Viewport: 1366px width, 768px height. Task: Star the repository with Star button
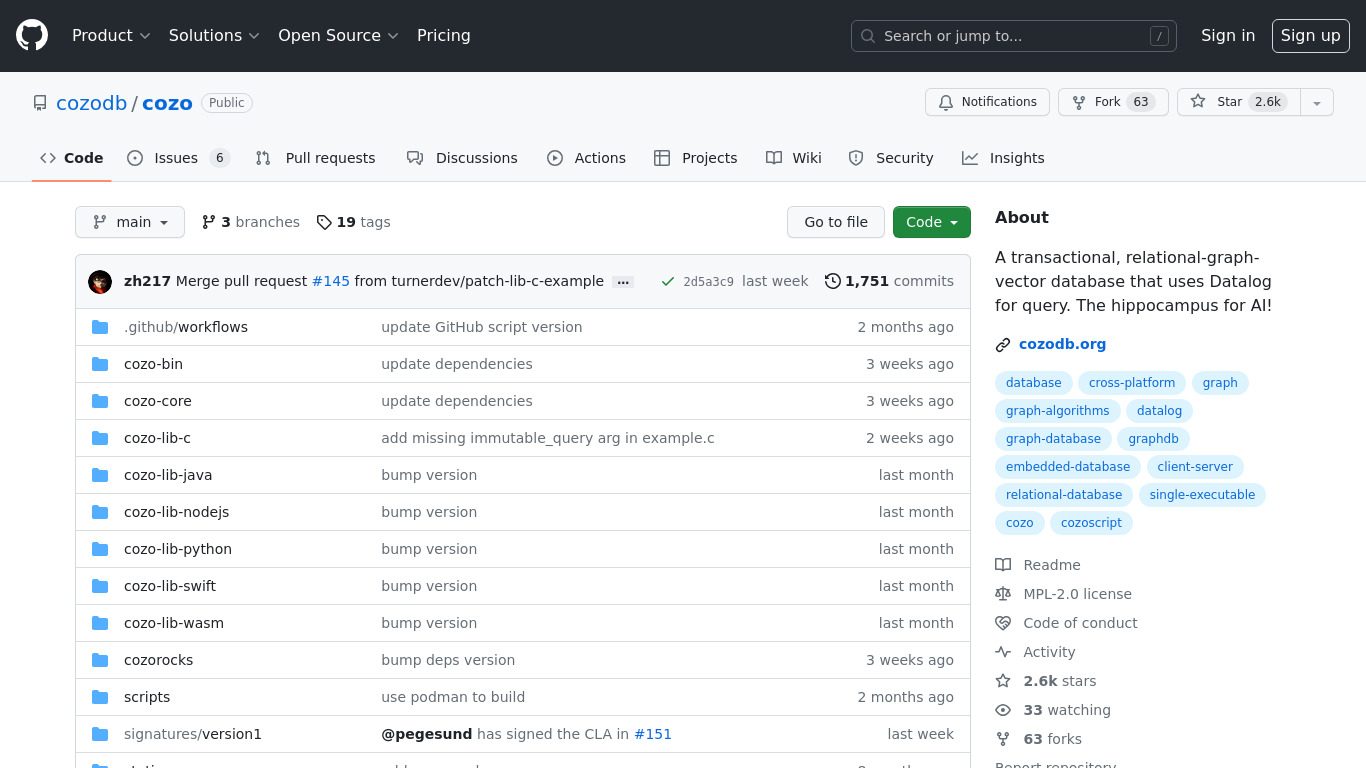tap(1239, 102)
